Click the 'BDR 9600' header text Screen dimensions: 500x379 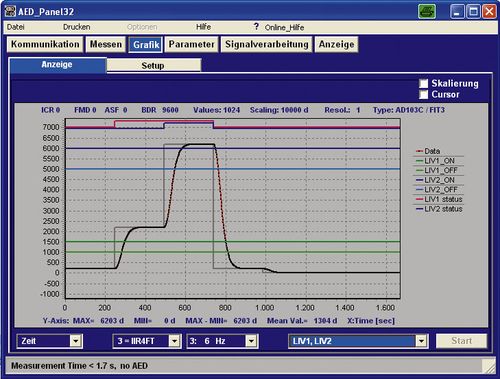[x=160, y=110]
